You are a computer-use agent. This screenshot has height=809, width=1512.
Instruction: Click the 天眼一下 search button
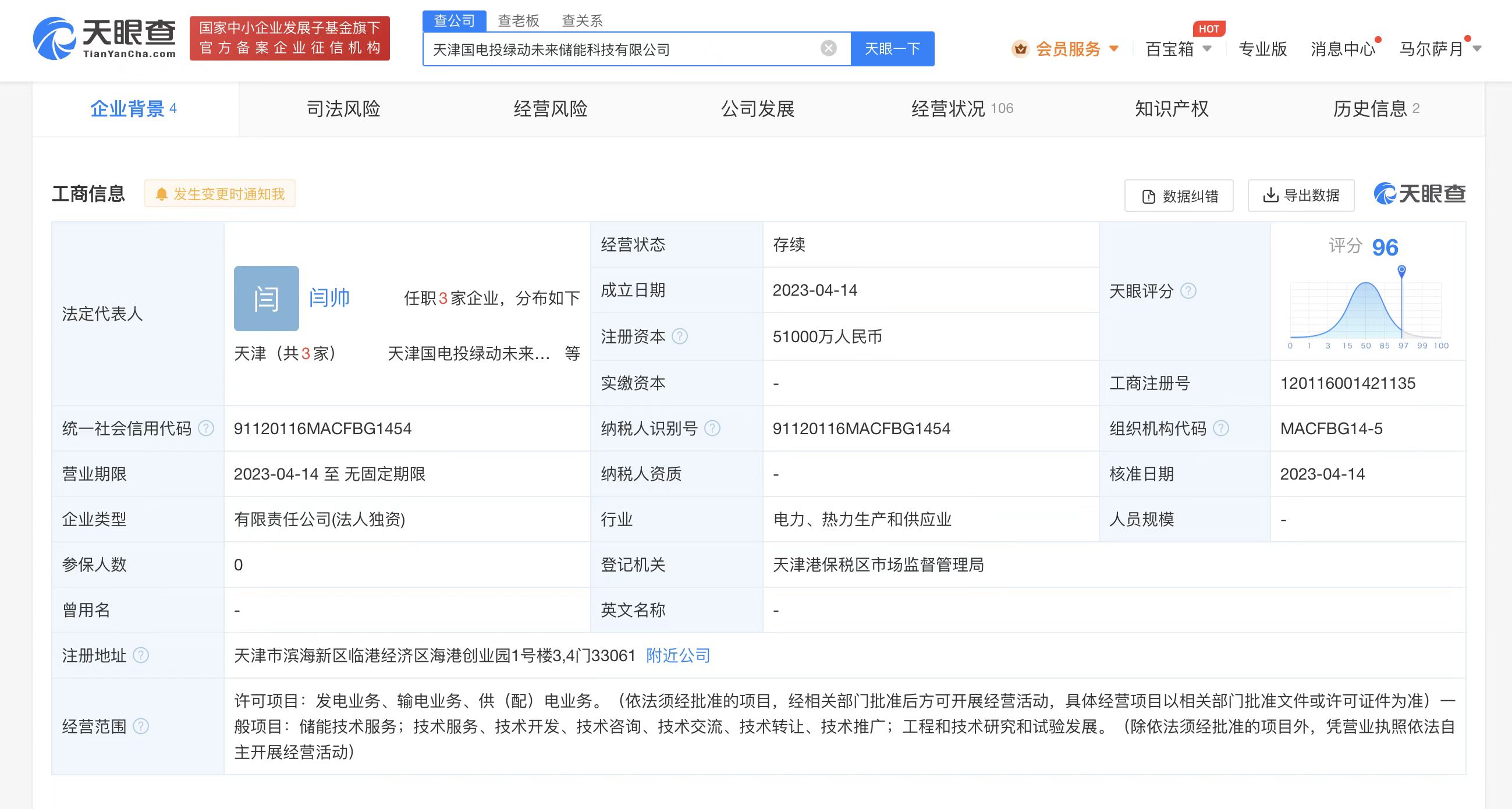click(892, 49)
